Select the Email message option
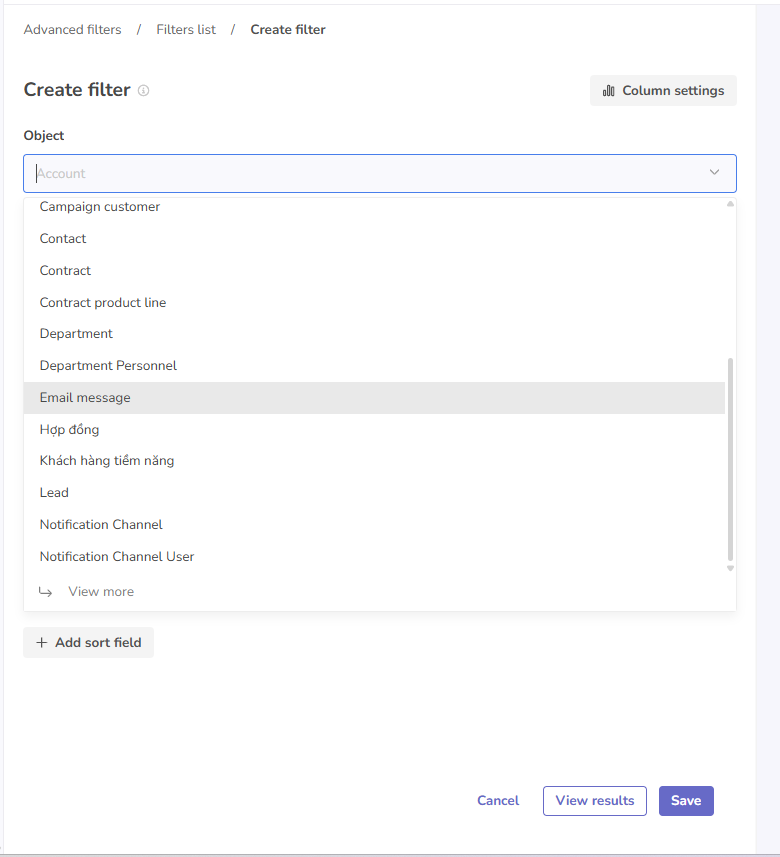 coord(374,397)
